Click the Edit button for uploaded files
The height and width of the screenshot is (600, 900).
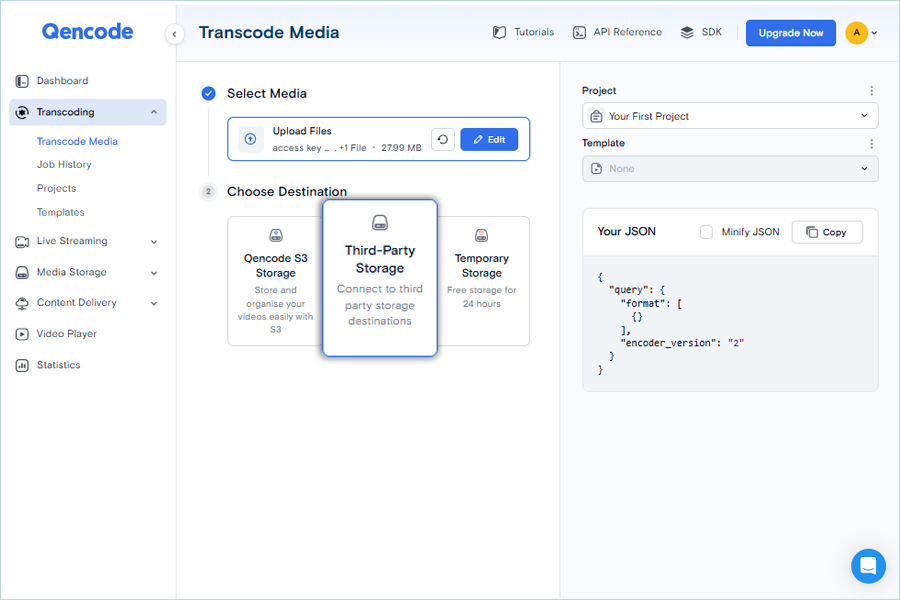[489, 139]
